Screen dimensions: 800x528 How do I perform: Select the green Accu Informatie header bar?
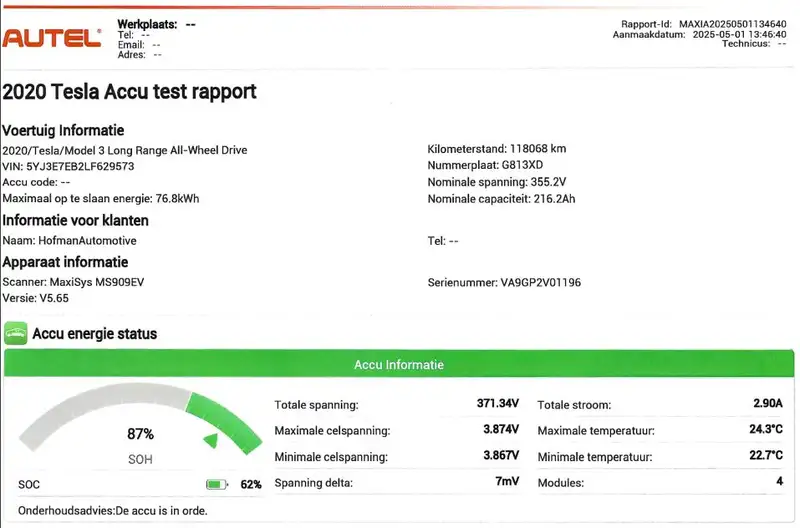[399, 365]
